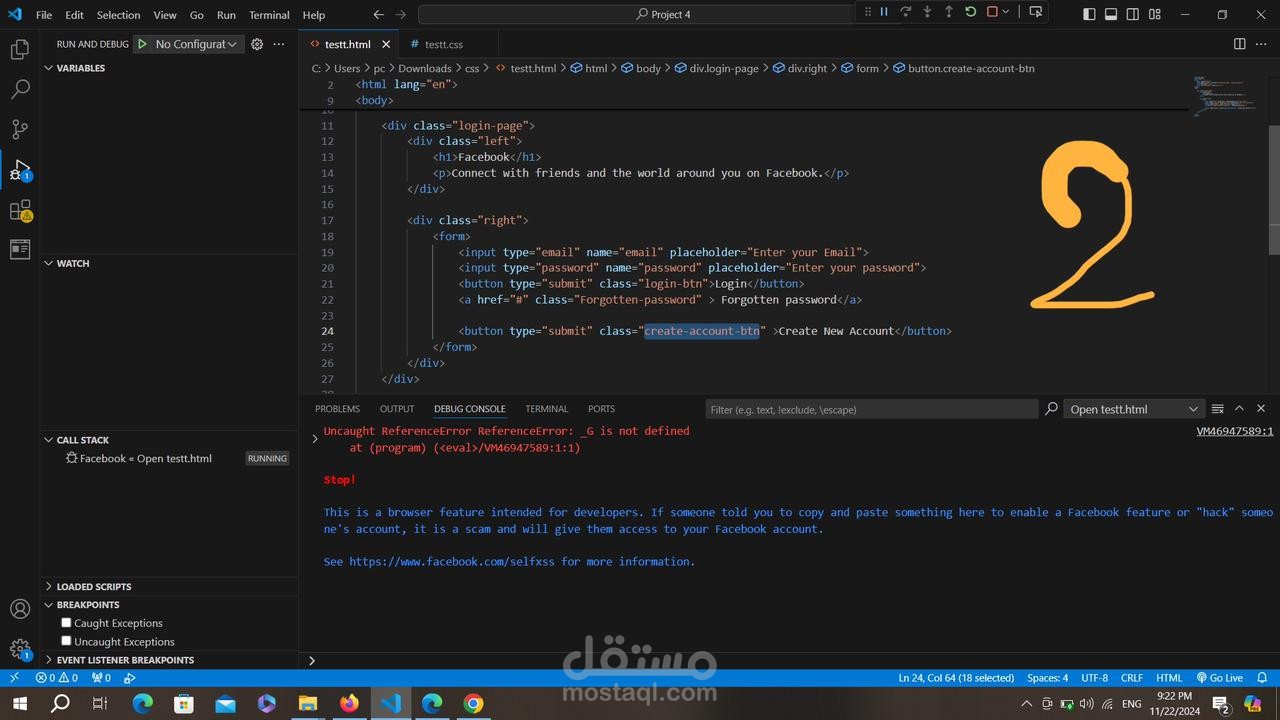
Task: Collapse the Variables section
Action: point(169,68)
